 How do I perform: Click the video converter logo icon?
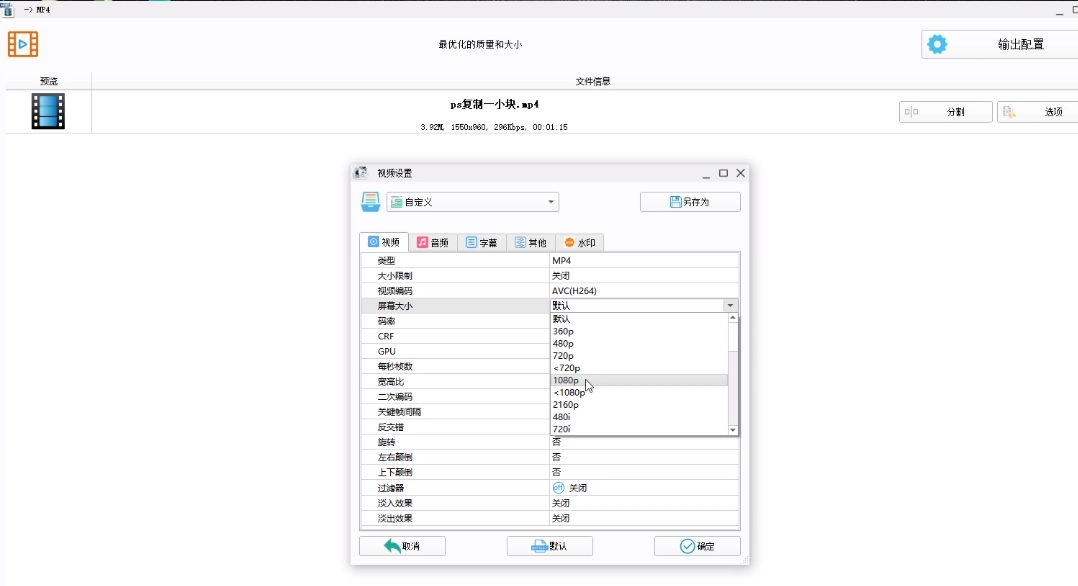23,44
